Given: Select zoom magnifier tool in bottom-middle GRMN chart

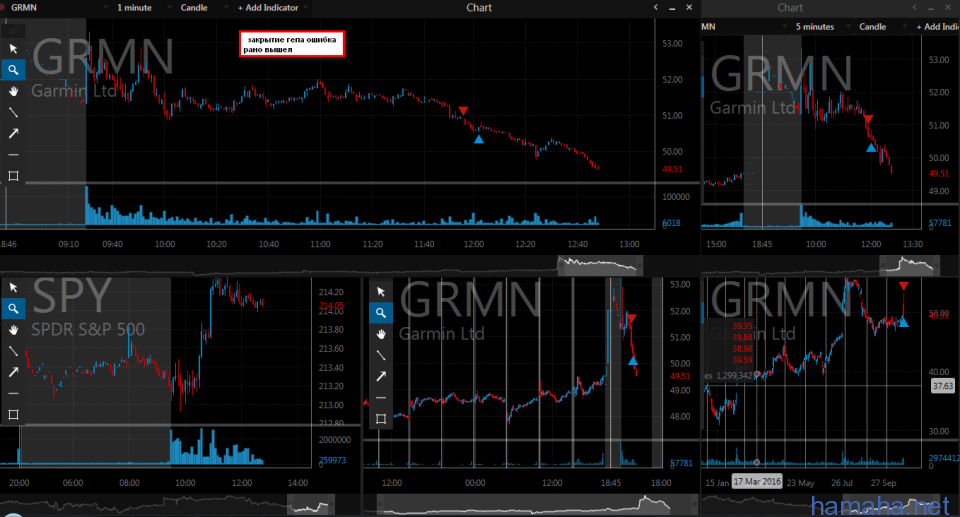Looking at the screenshot, I should point(381,313).
